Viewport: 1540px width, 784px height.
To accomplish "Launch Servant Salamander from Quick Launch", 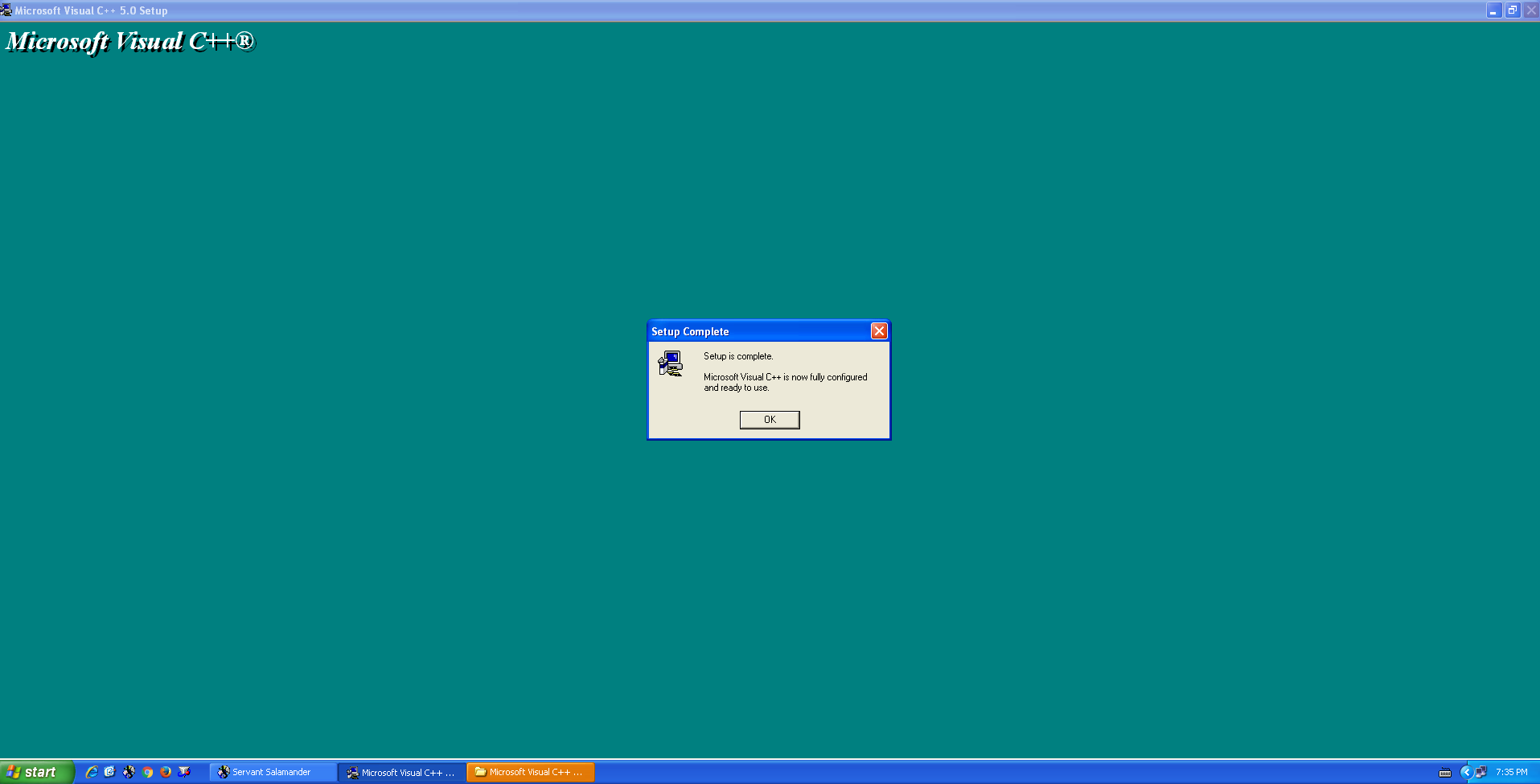I will pos(129,772).
